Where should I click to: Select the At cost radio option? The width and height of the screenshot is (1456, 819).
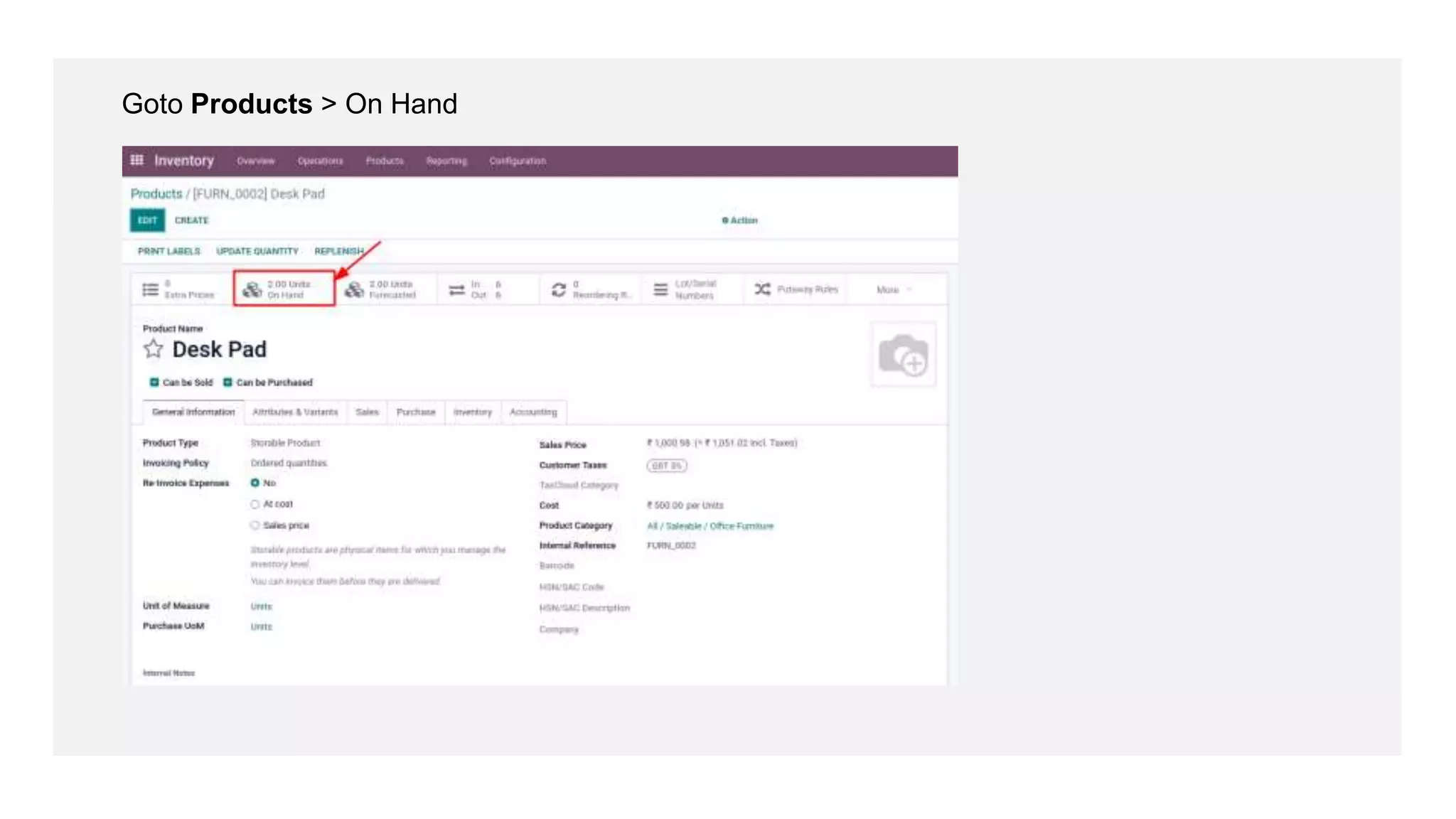click(x=255, y=505)
